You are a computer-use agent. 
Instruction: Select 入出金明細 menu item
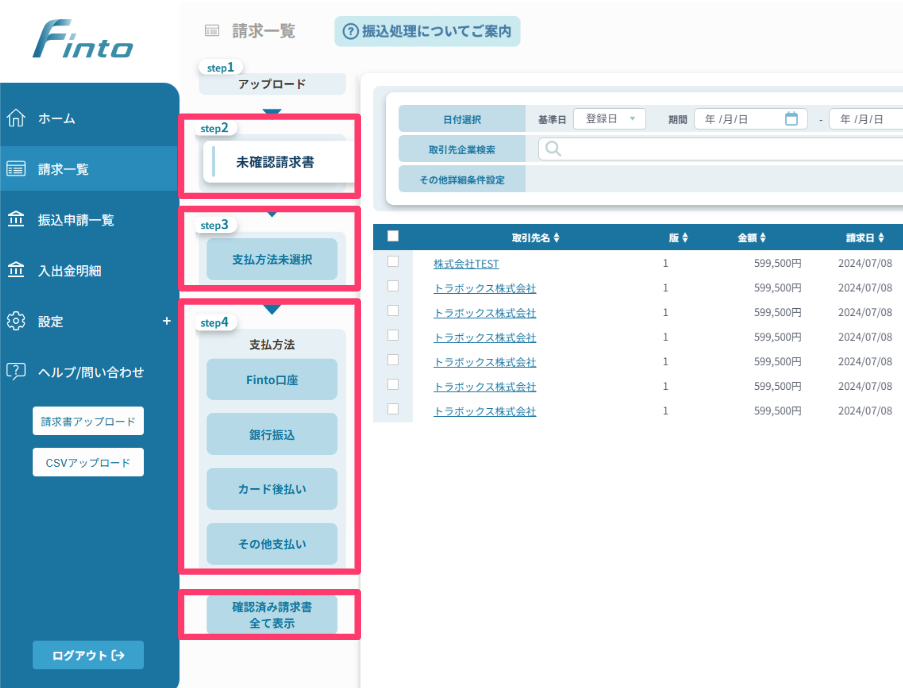coord(70,270)
